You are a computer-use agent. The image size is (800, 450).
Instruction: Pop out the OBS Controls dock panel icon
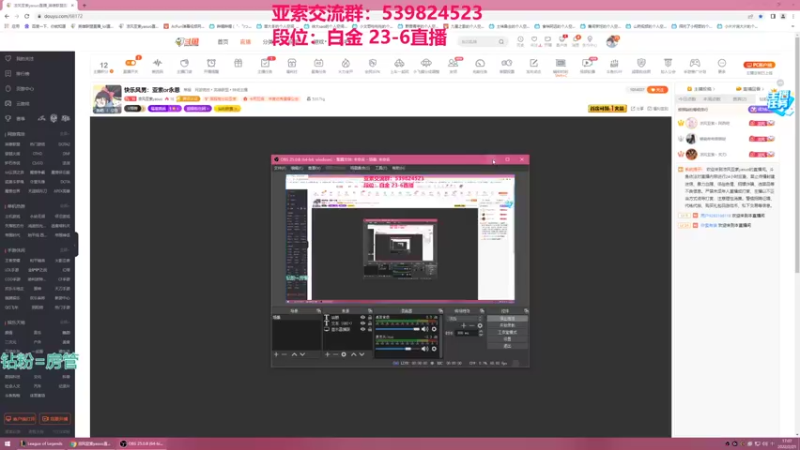pos(526,311)
